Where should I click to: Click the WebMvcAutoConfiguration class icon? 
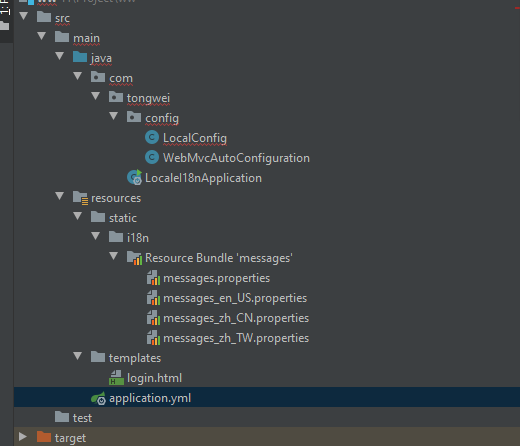point(152,157)
